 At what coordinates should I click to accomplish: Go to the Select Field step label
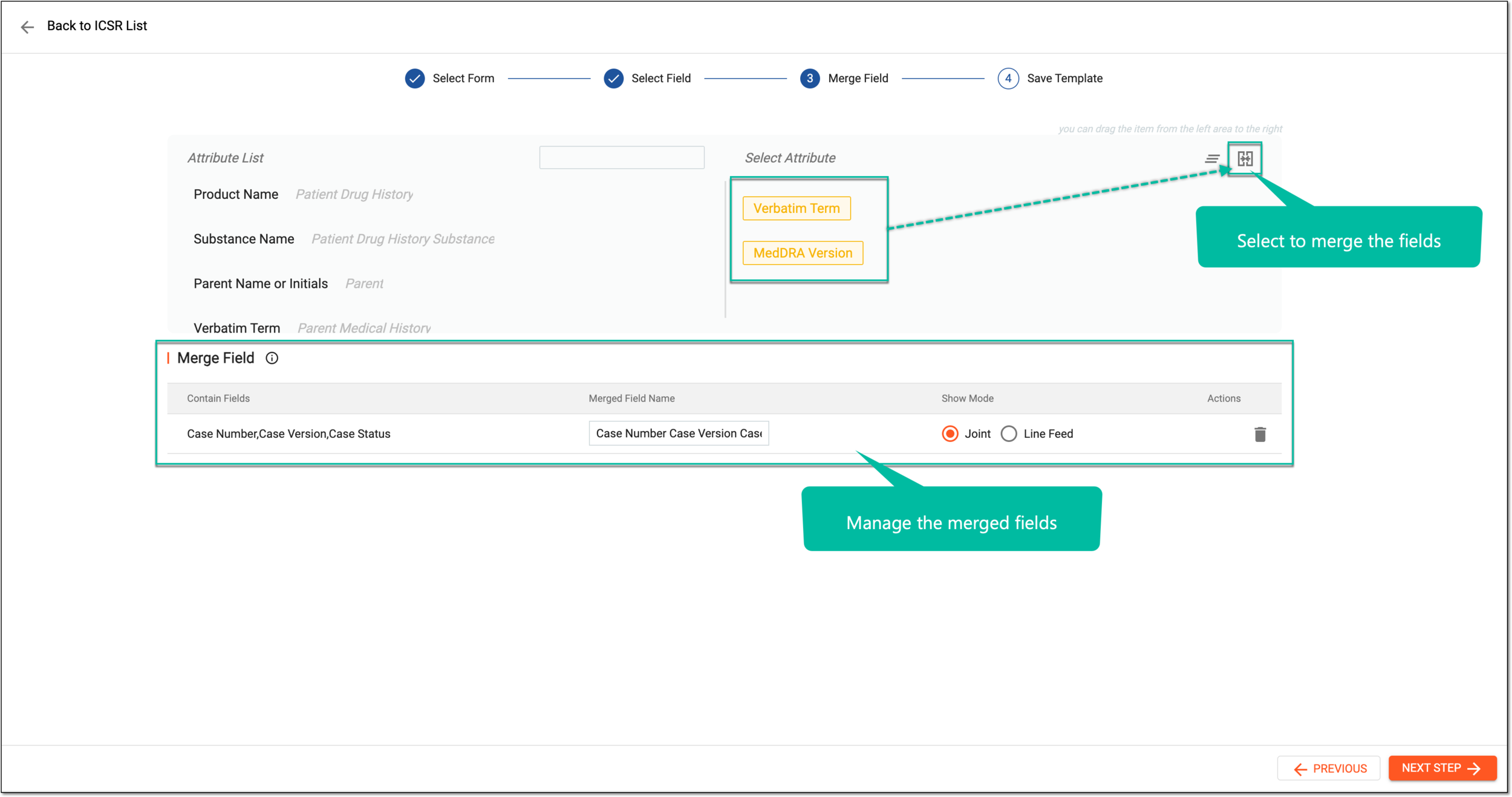pos(661,79)
